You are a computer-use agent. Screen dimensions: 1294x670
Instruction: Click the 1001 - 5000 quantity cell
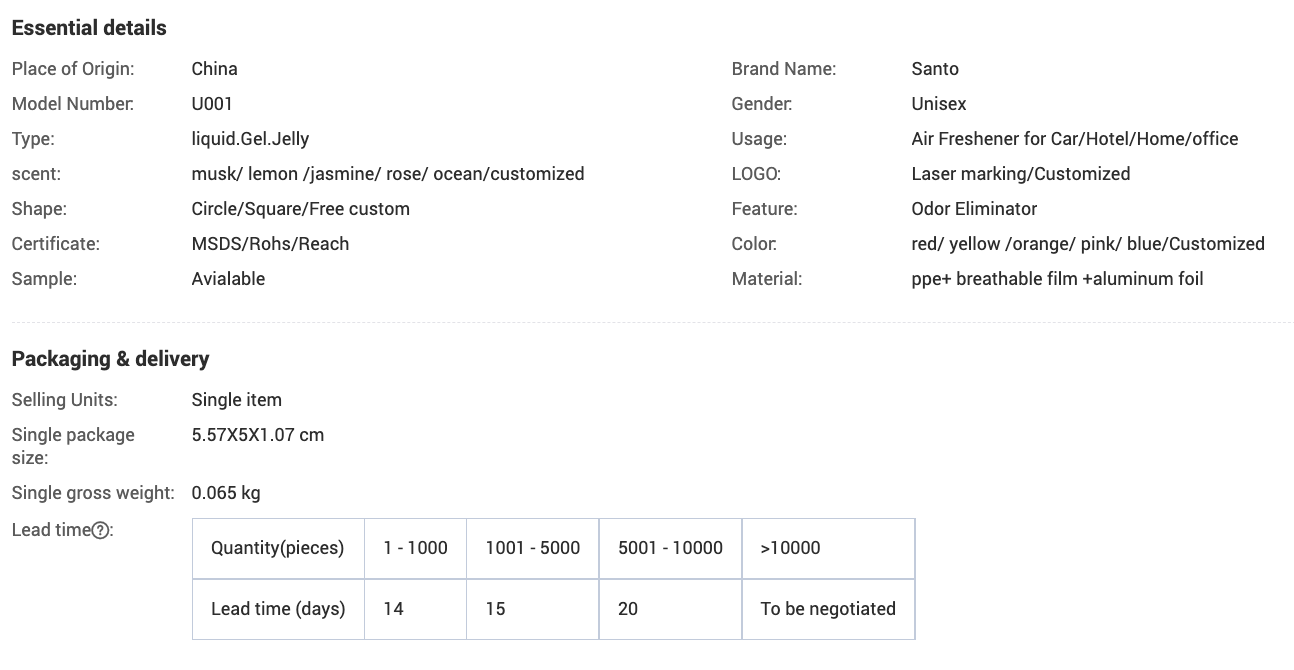[532, 548]
